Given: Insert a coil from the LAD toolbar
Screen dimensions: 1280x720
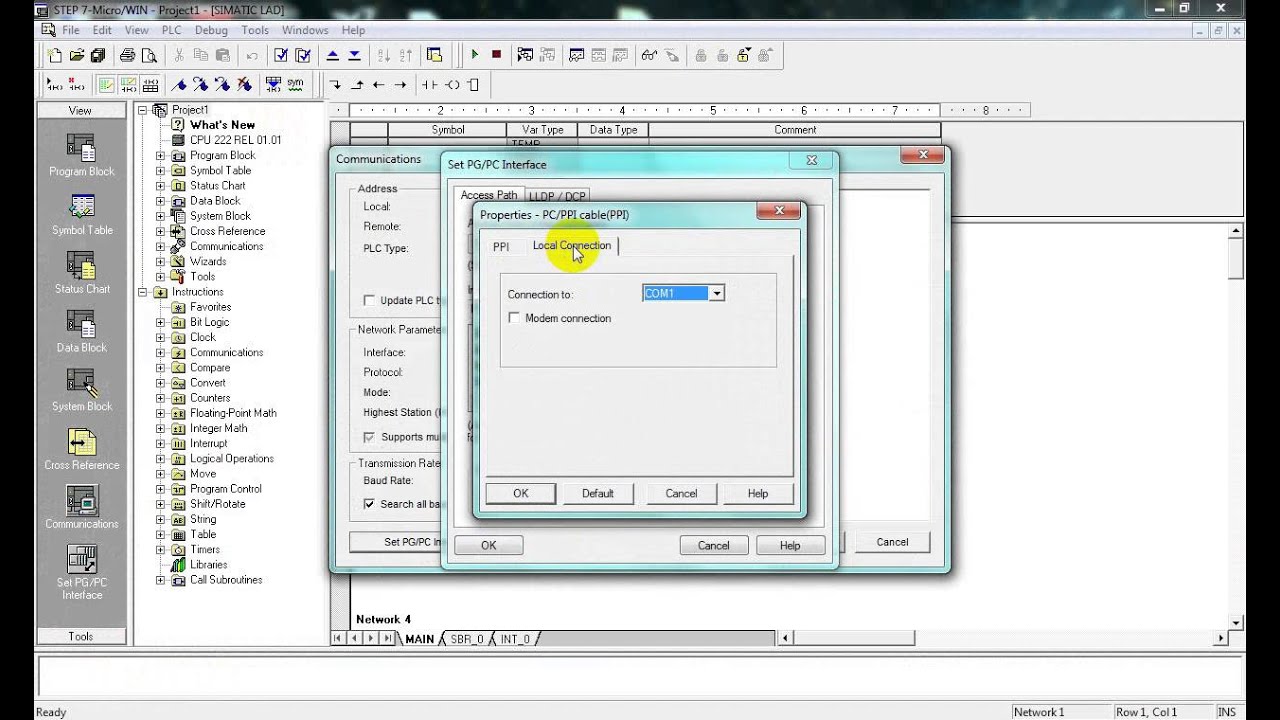Looking at the screenshot, I should point(452,85).
